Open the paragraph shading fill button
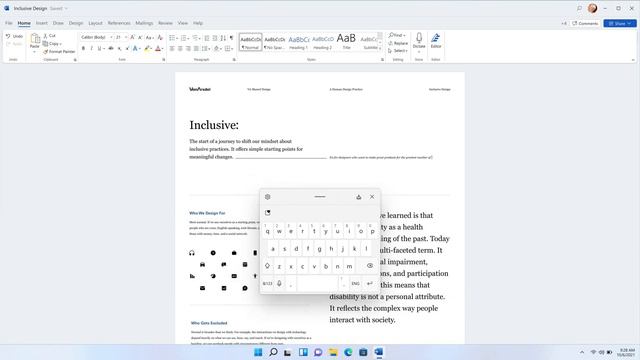Image resolution: width=640 pixels, height=360 pixels. 216,49
